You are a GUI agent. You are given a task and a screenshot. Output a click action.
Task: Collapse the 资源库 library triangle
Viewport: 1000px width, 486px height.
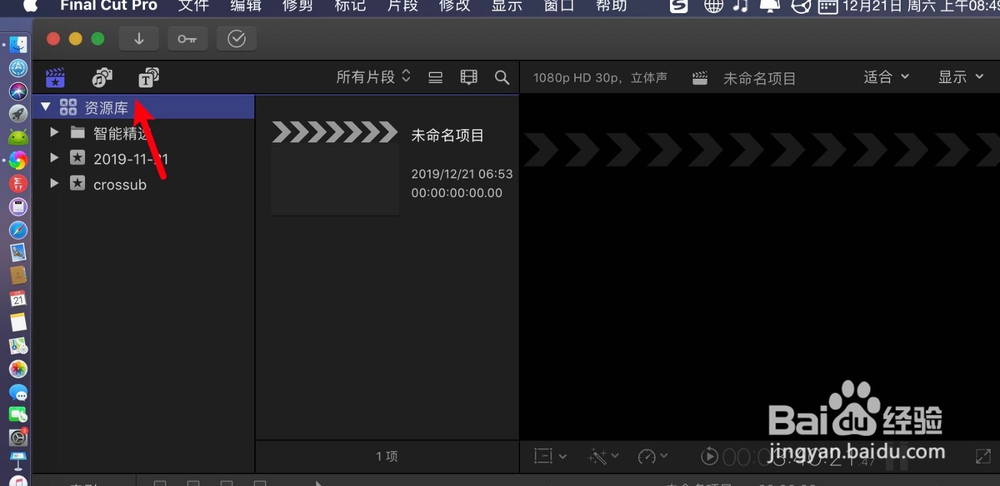click(45, 107)
